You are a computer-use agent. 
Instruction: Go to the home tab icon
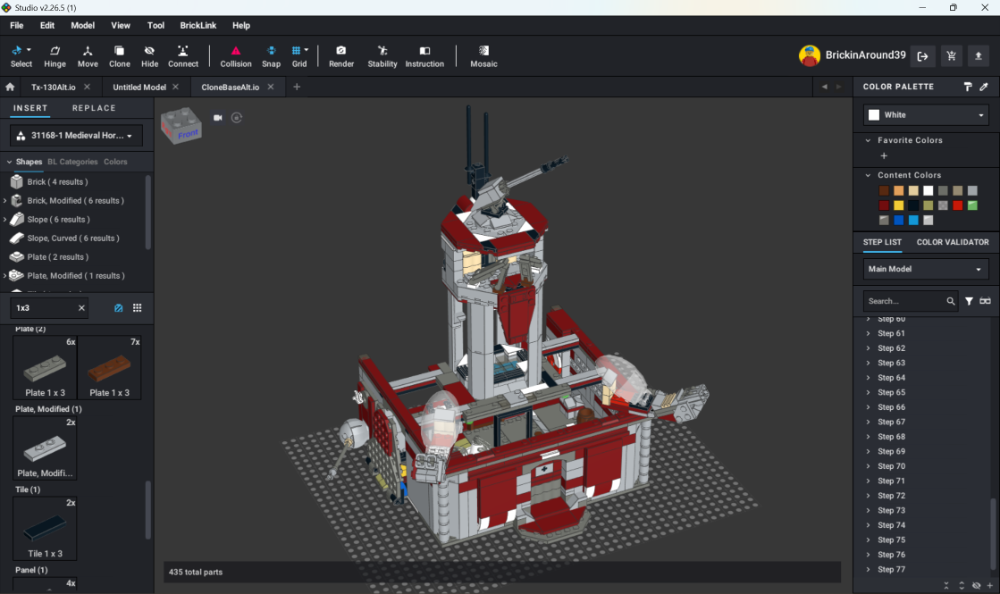point(10,87)
